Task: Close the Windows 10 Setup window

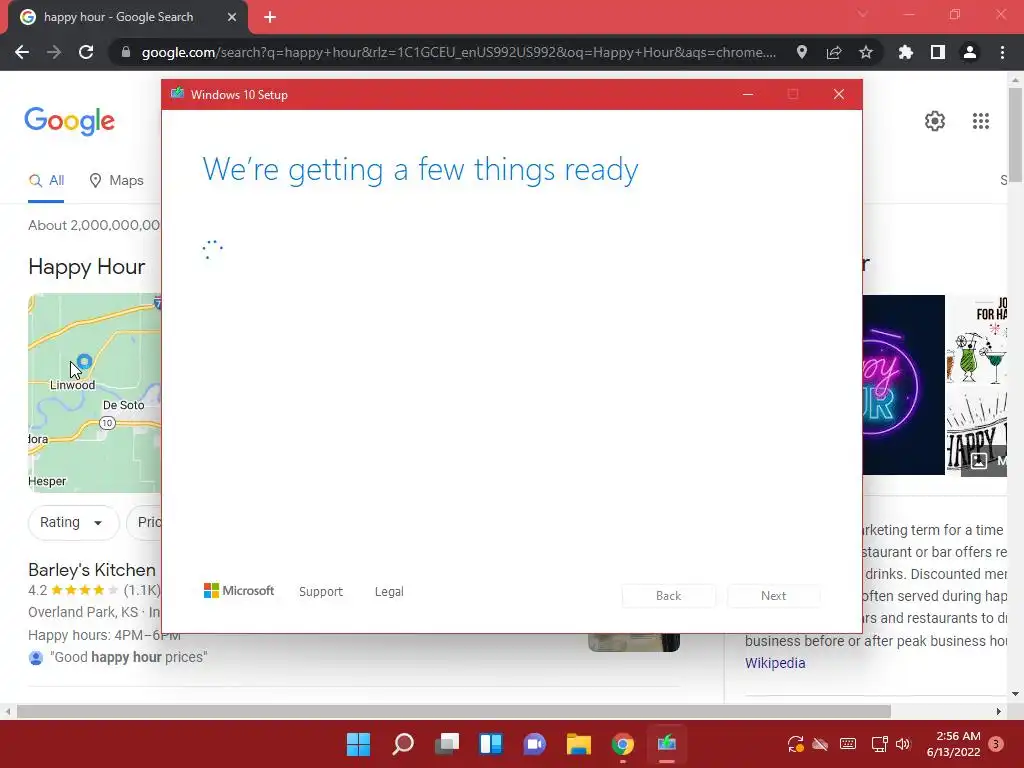Action: pyautogui.click(x=839, y=95)
